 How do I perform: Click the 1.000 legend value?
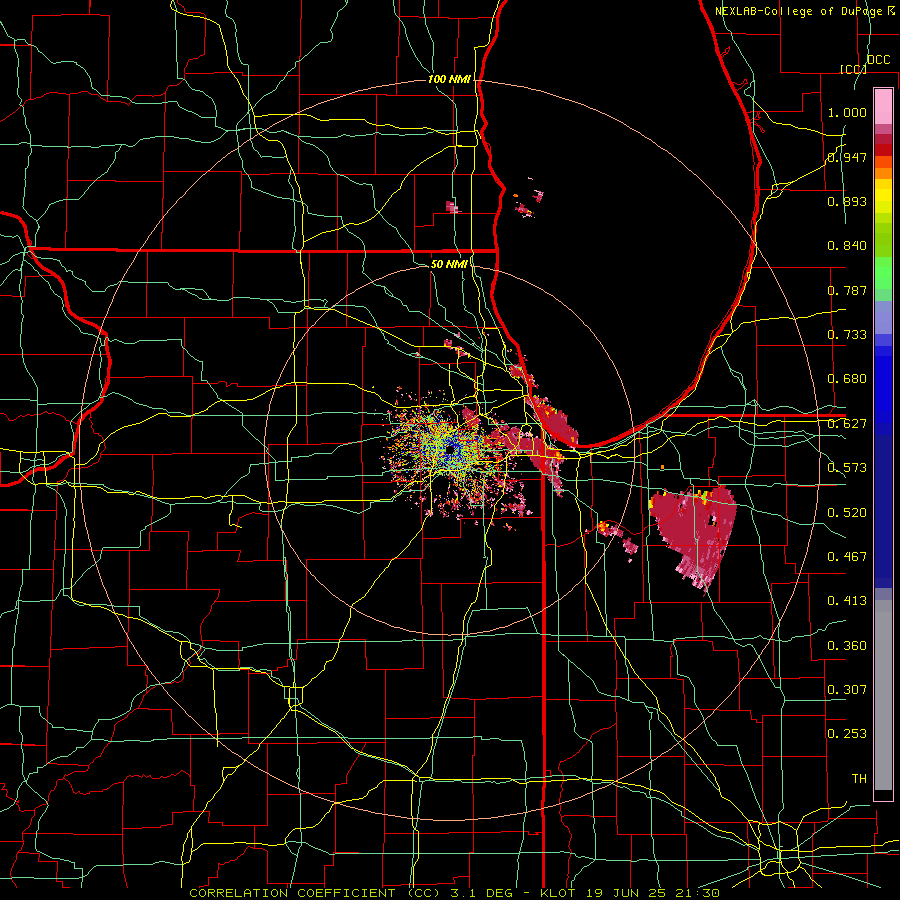coord(847,112)
